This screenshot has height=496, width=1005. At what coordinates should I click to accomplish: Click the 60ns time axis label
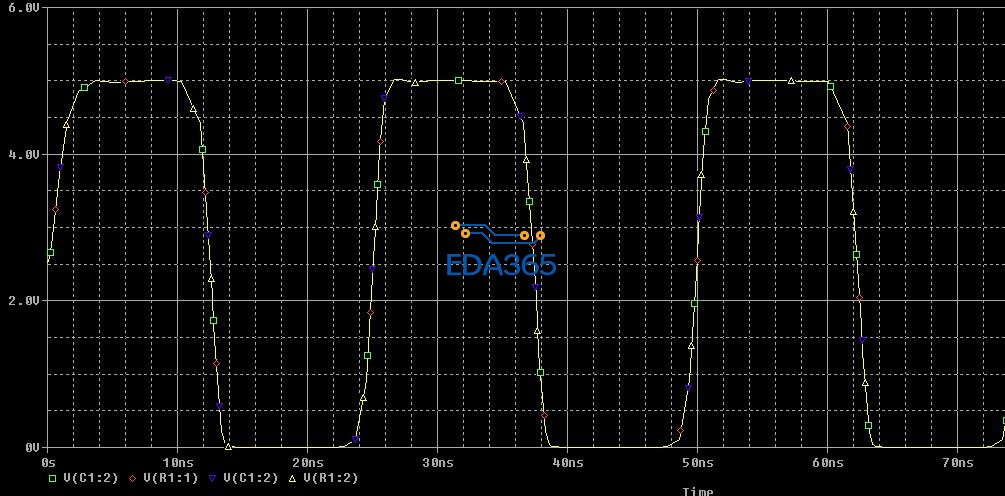tap(827, 462)
